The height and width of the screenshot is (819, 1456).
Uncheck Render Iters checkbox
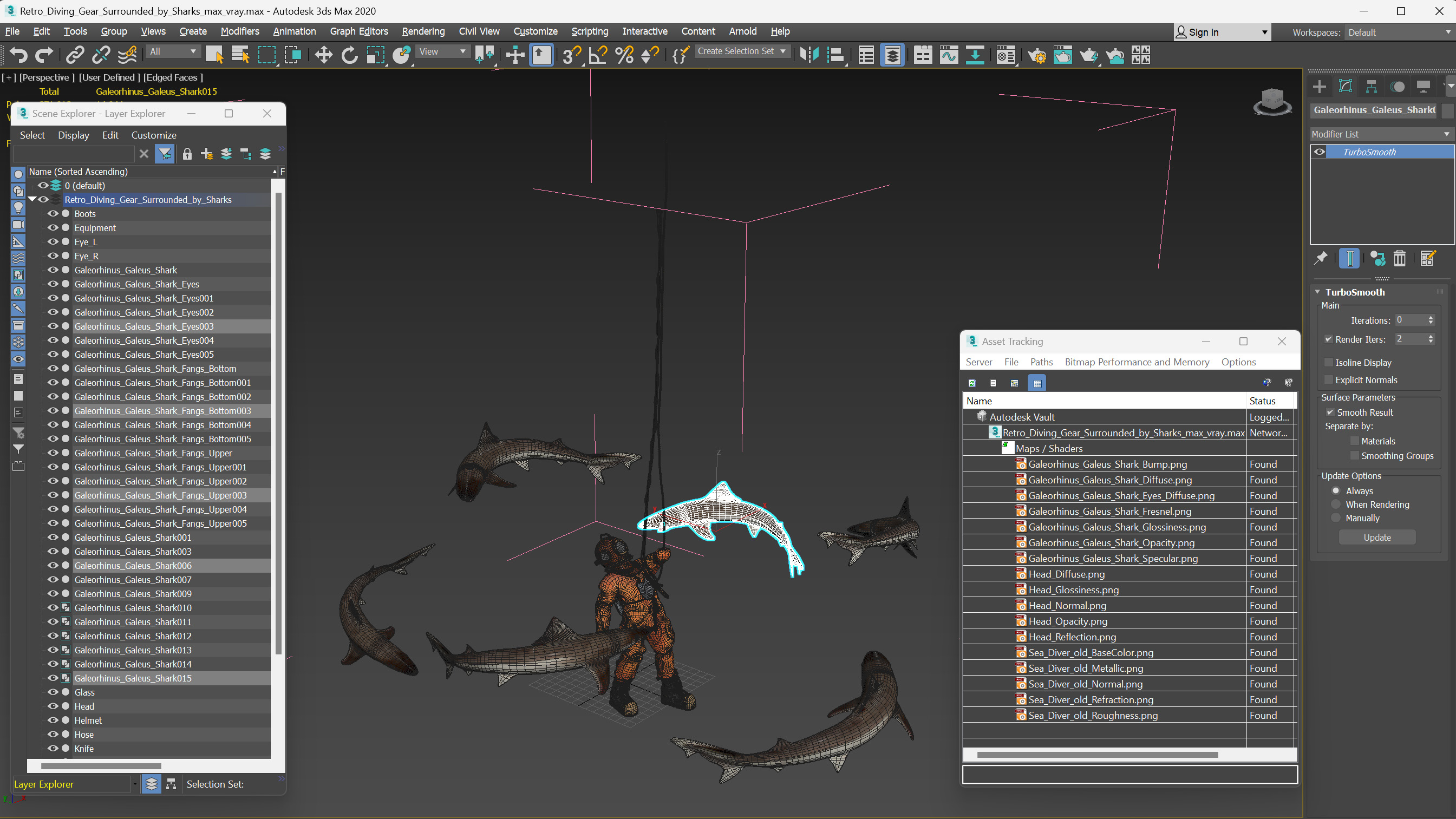point(1328,339)
